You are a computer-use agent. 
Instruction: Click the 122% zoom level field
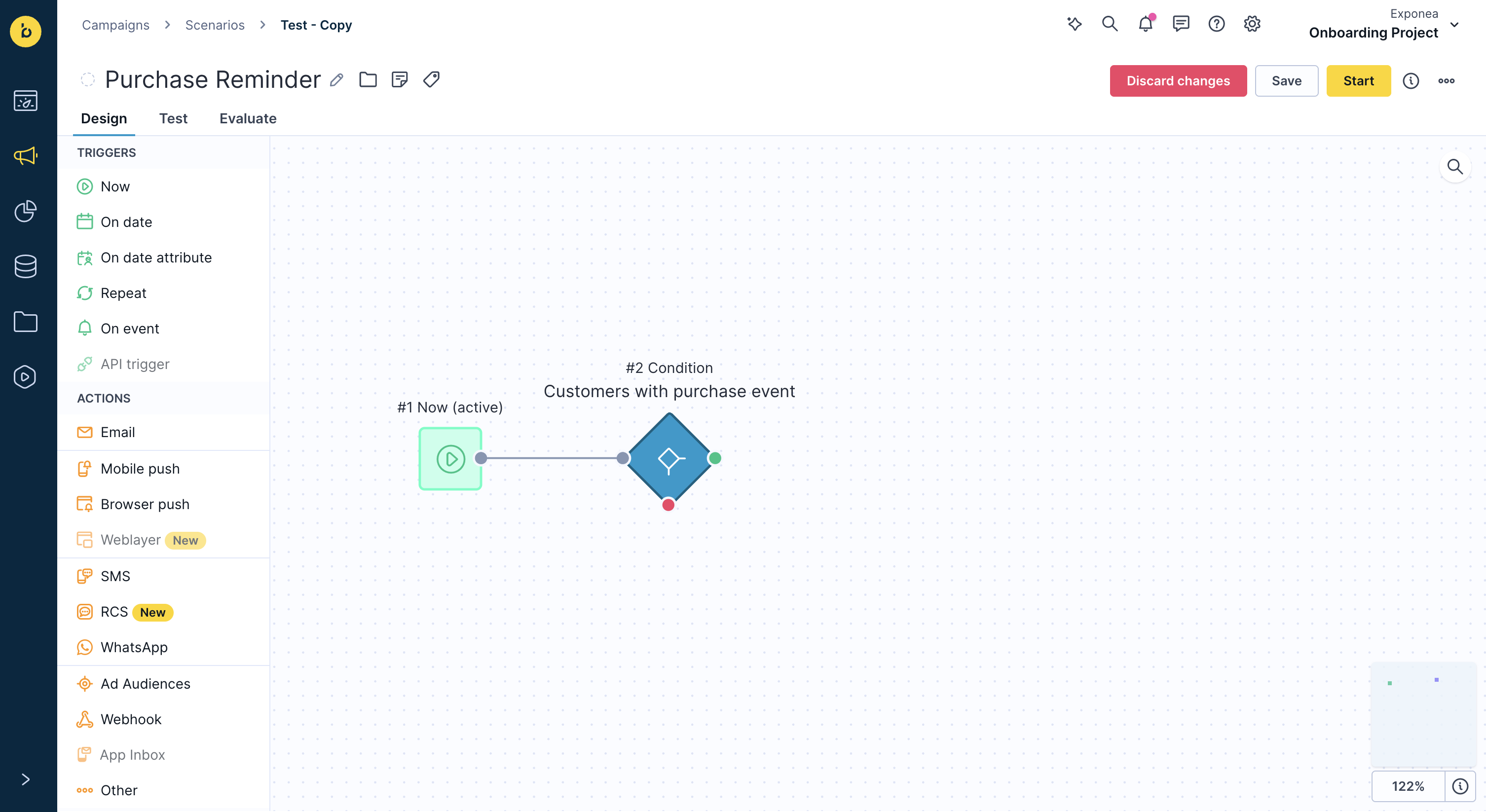click(x=1408, y=786)
